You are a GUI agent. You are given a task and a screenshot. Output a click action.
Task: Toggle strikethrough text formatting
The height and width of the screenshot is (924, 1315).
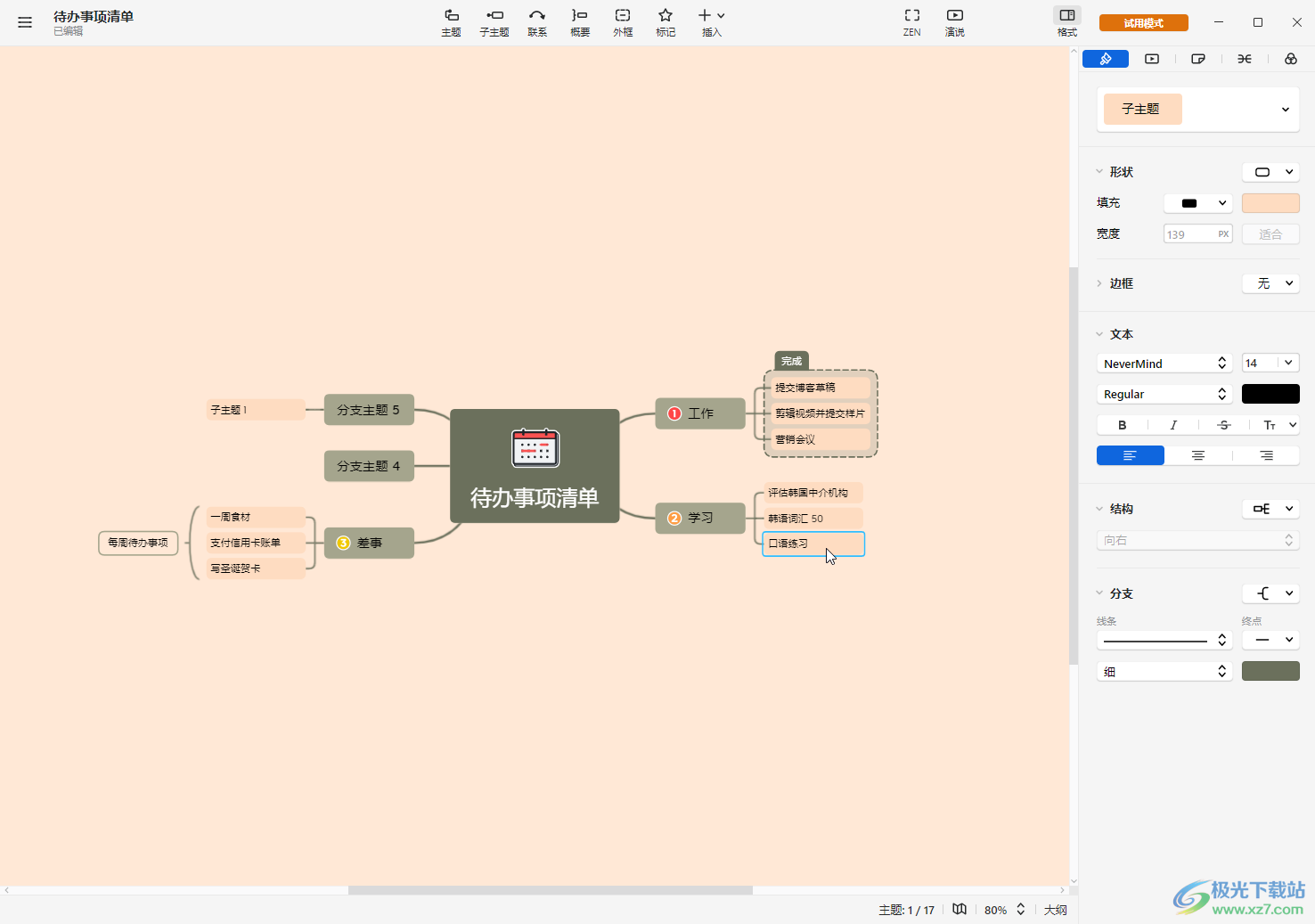tap(1224, 425)
